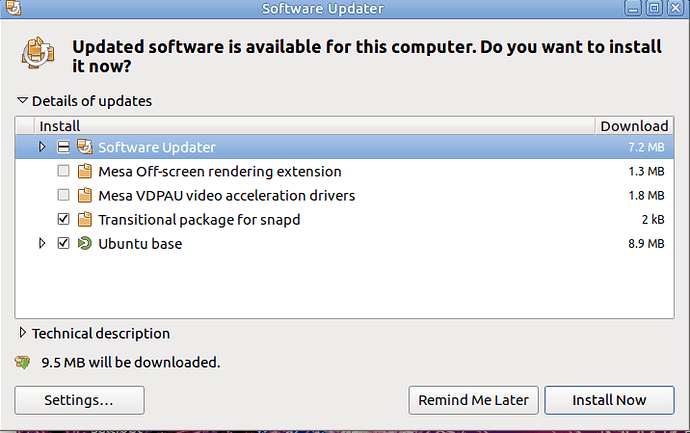Screen dimensions: 690x433
Task: Check Mesa VDPAU video acceleration drivers
Action: [x=63, y=195]
